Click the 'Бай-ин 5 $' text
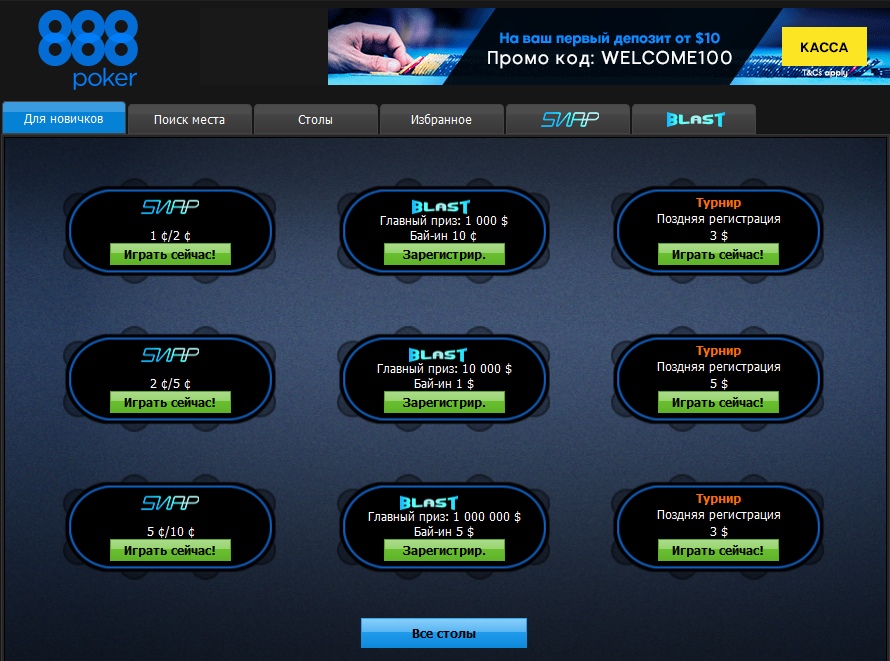This screenshot has width=890, height=661. [x=443, y=532]
